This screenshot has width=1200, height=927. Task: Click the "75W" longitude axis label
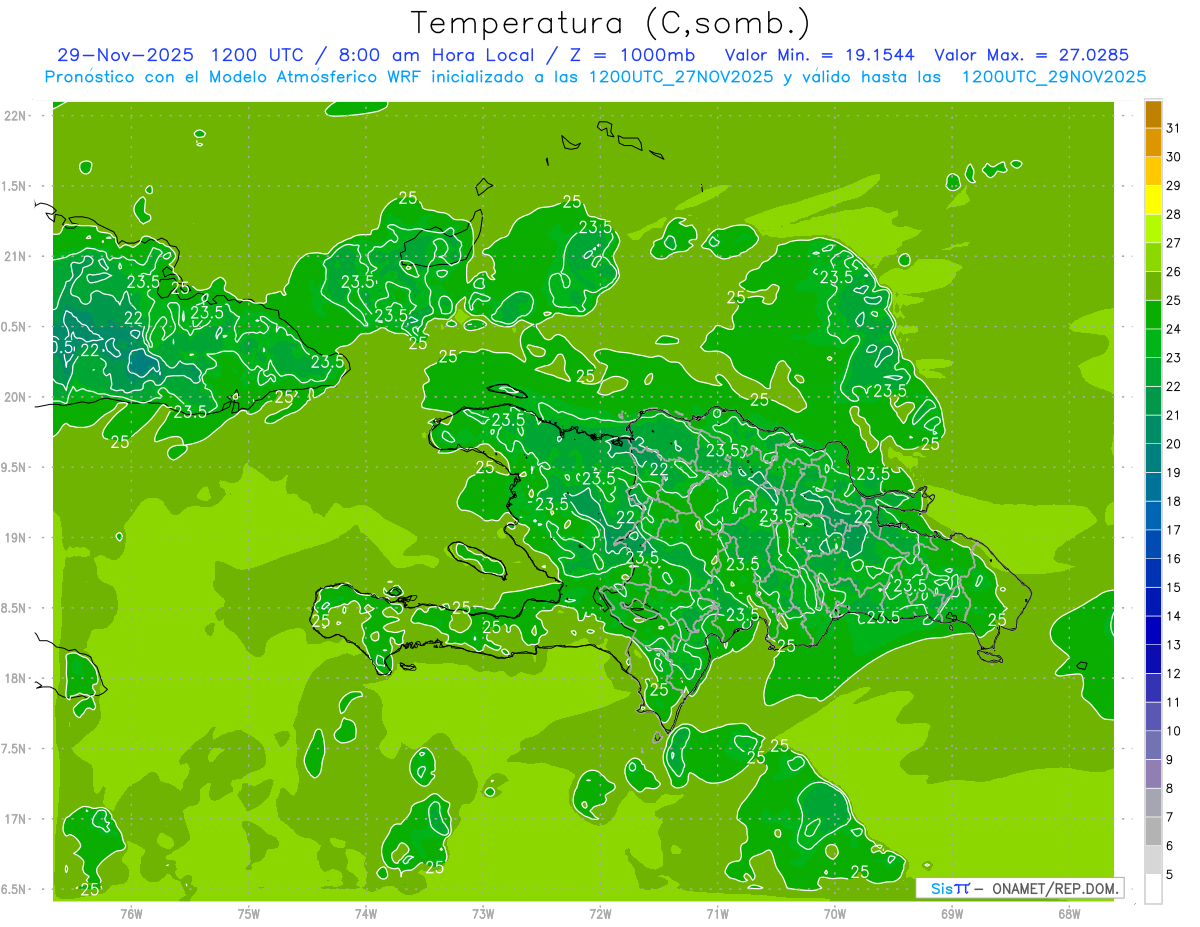click(x=249, y=913)
